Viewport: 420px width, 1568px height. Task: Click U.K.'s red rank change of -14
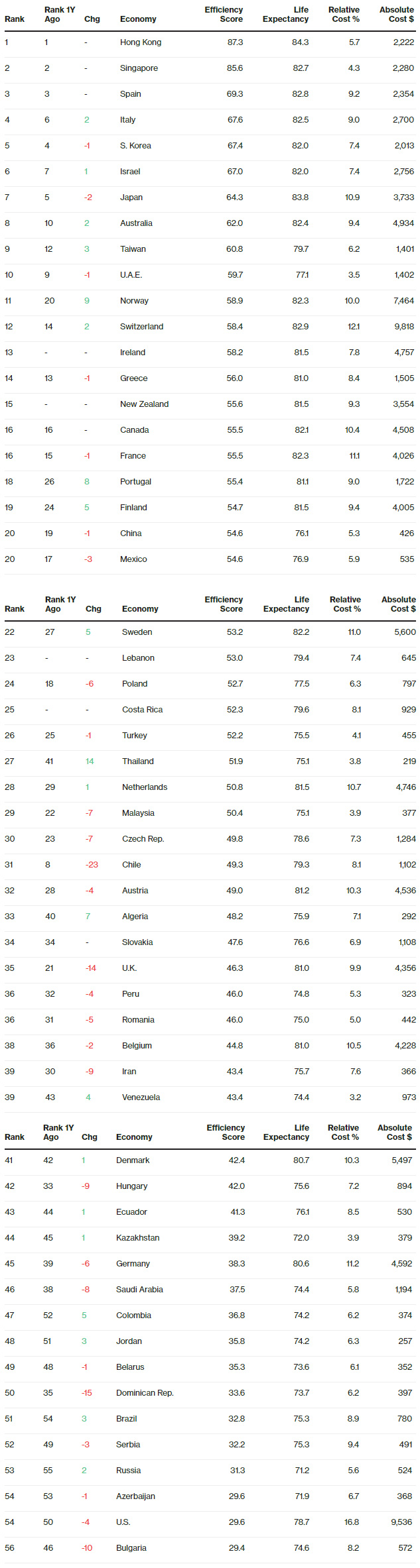91,968
